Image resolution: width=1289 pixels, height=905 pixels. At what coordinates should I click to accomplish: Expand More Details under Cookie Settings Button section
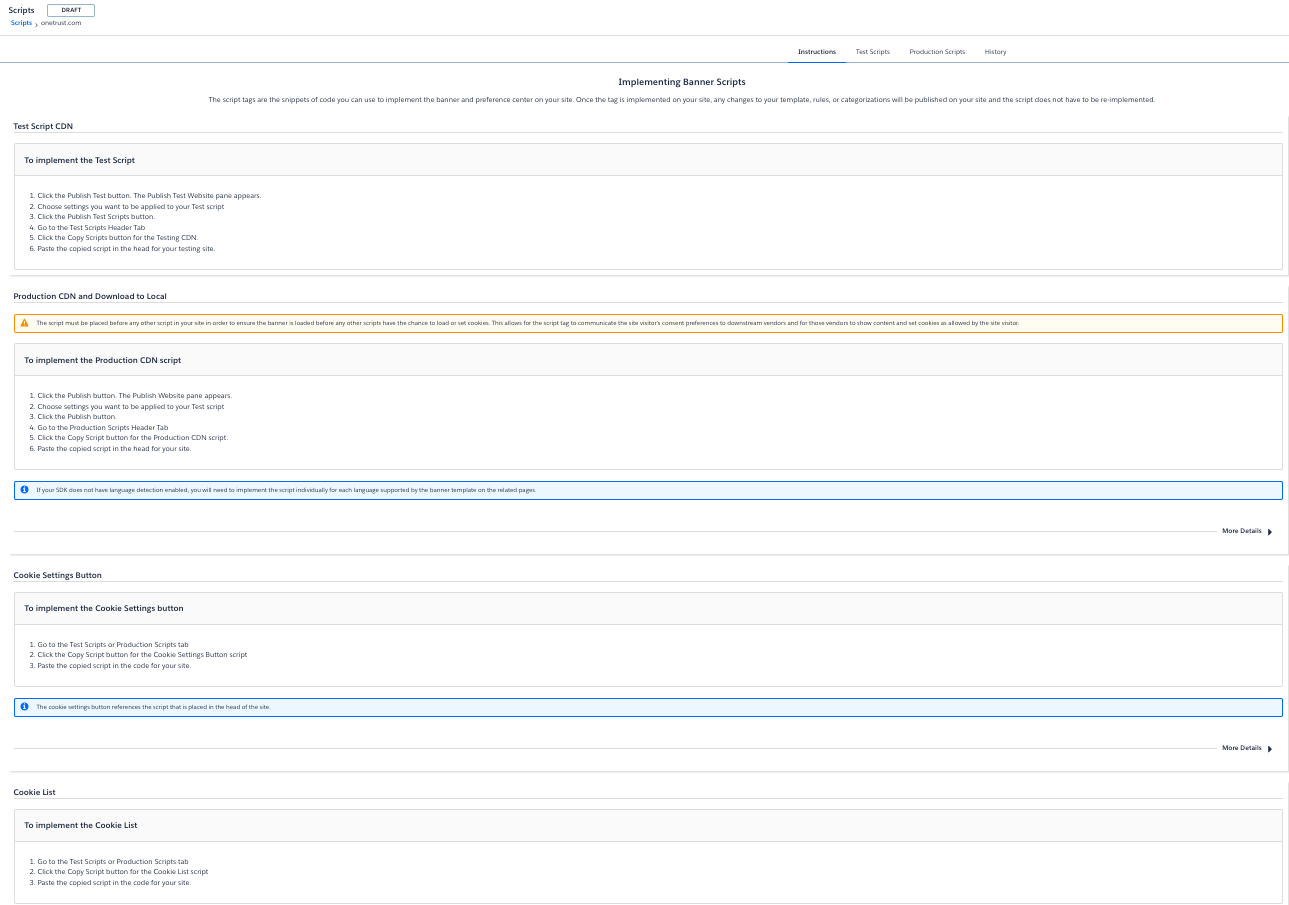point(1246,748)
